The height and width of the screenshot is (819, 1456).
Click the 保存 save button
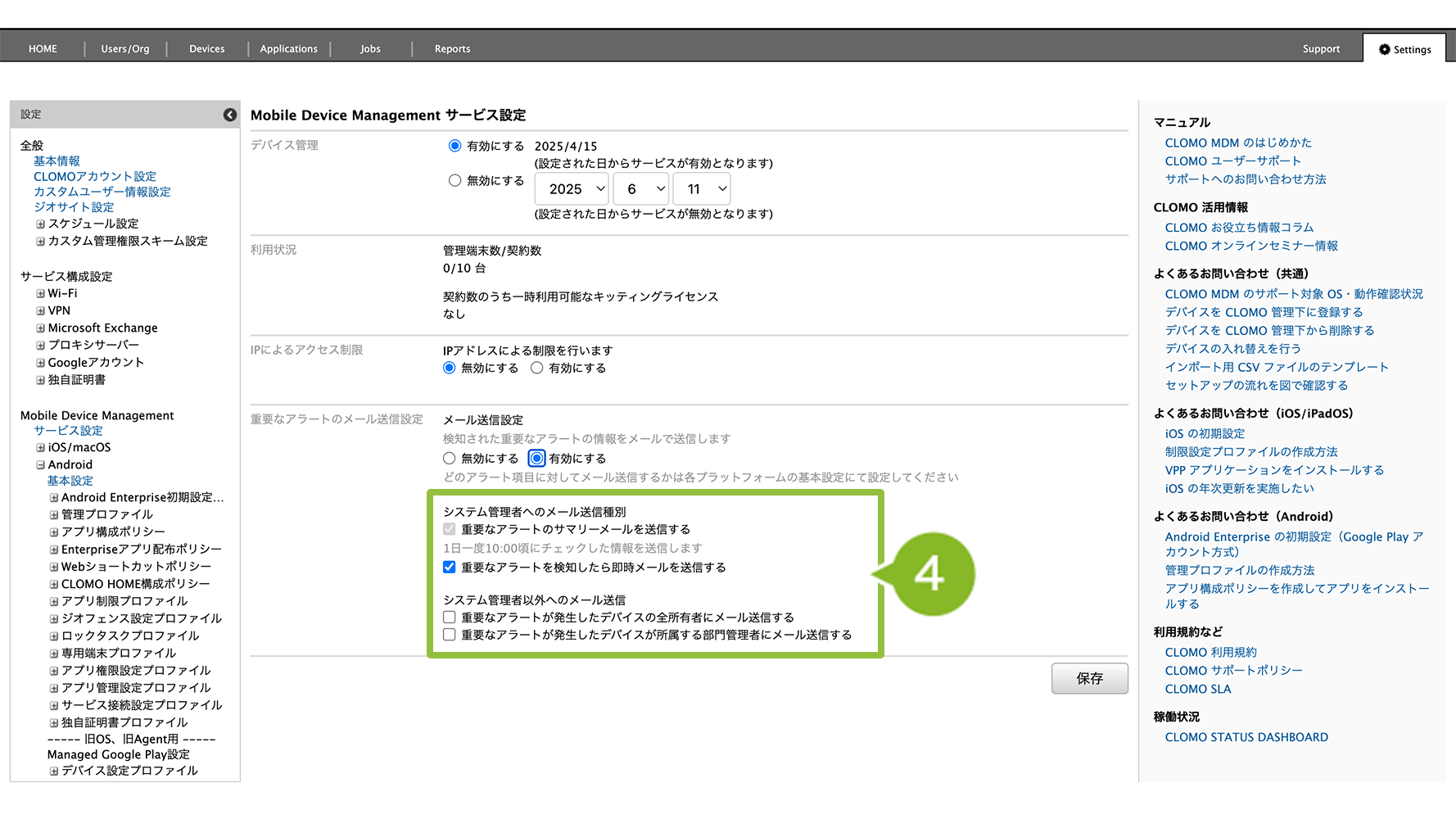1090,678
